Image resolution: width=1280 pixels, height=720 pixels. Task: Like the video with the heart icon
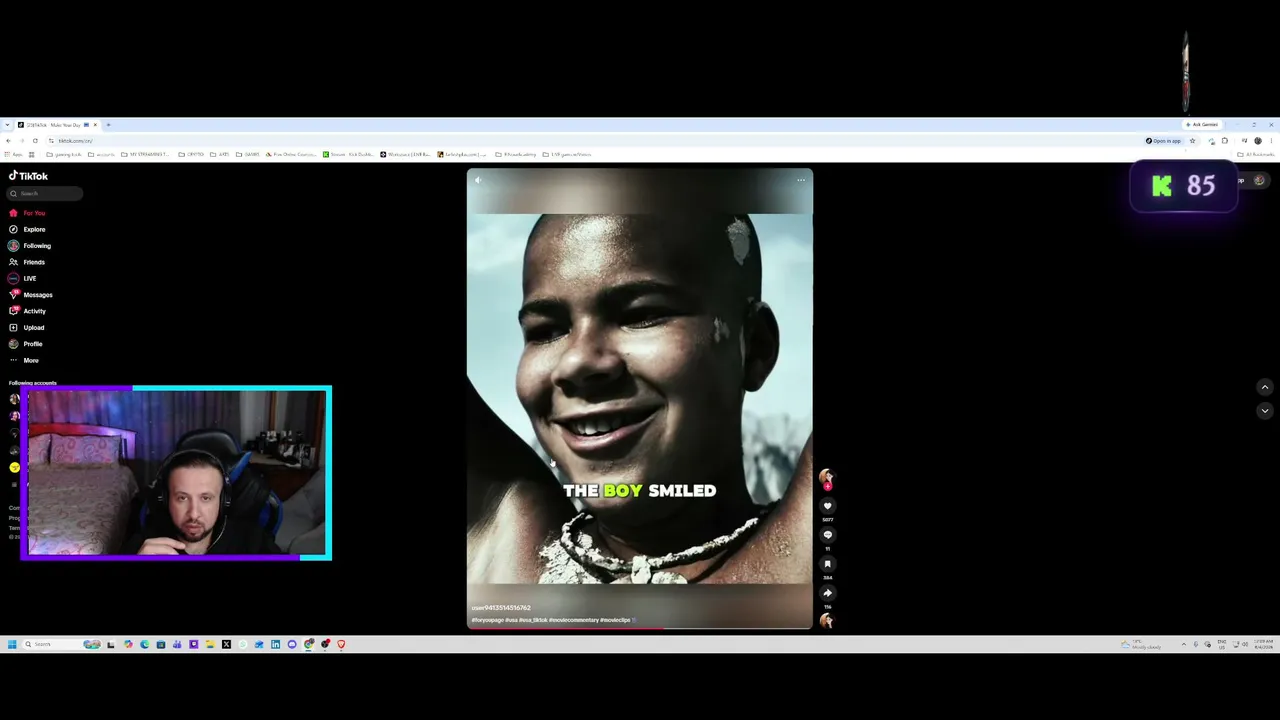pyautogui.click(x=827, y=506)
